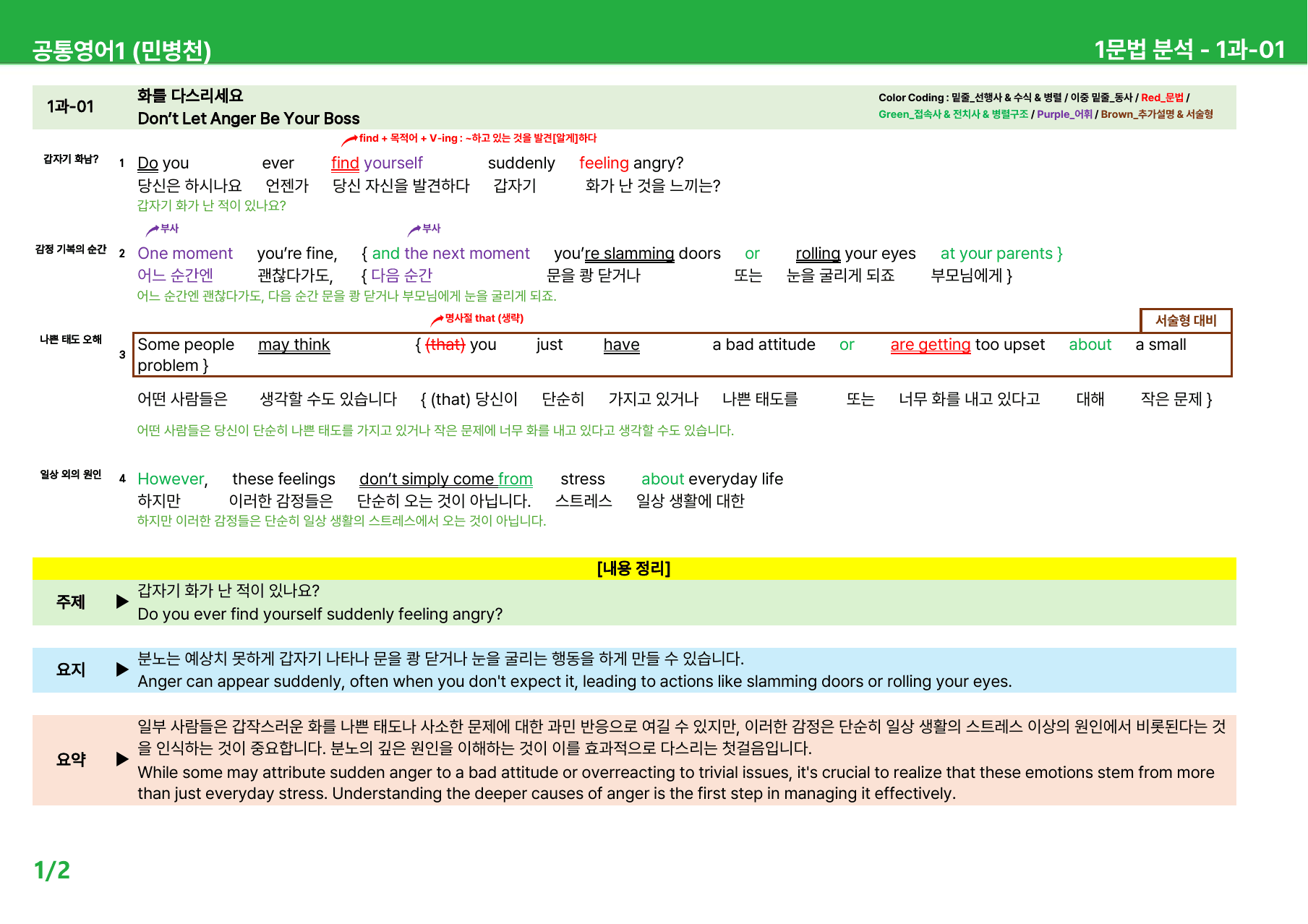Image resolution: width=1308 pixels, height=924 pixels.
Task: Click the 요지 label
Action: [x=71, y=670]
